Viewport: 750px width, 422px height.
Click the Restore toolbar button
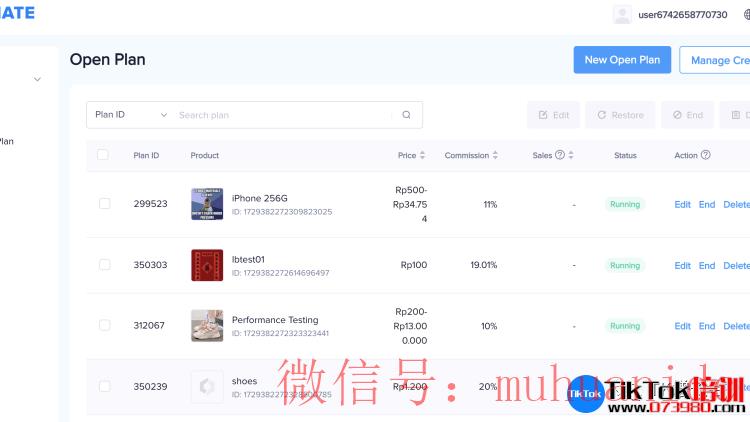[x=620, y=115]
